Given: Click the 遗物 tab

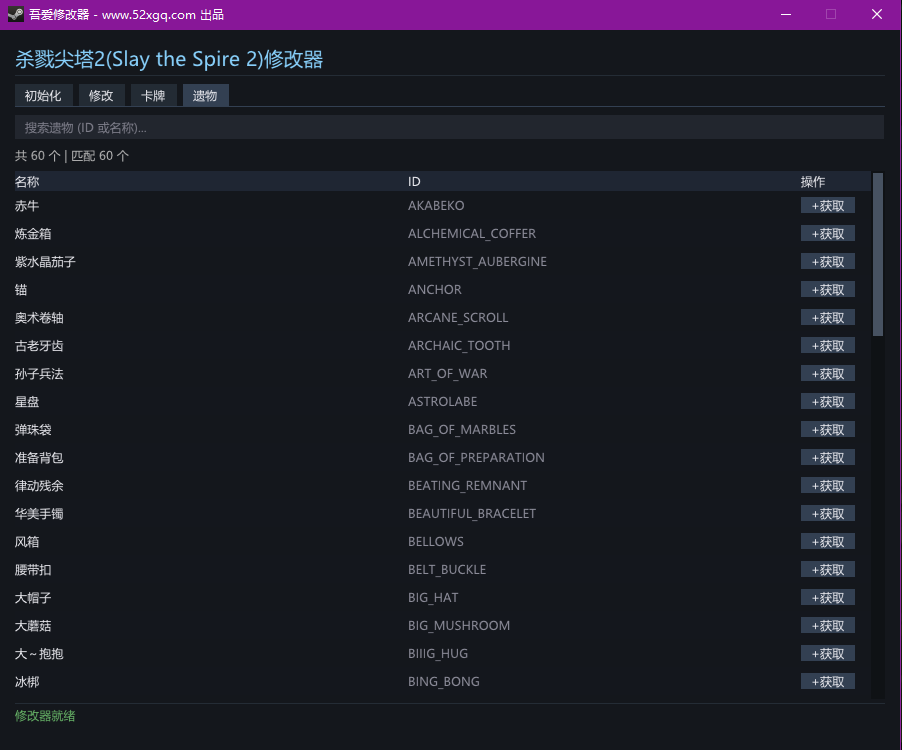Looking at the screenshot, I should [x=205, y=95].
